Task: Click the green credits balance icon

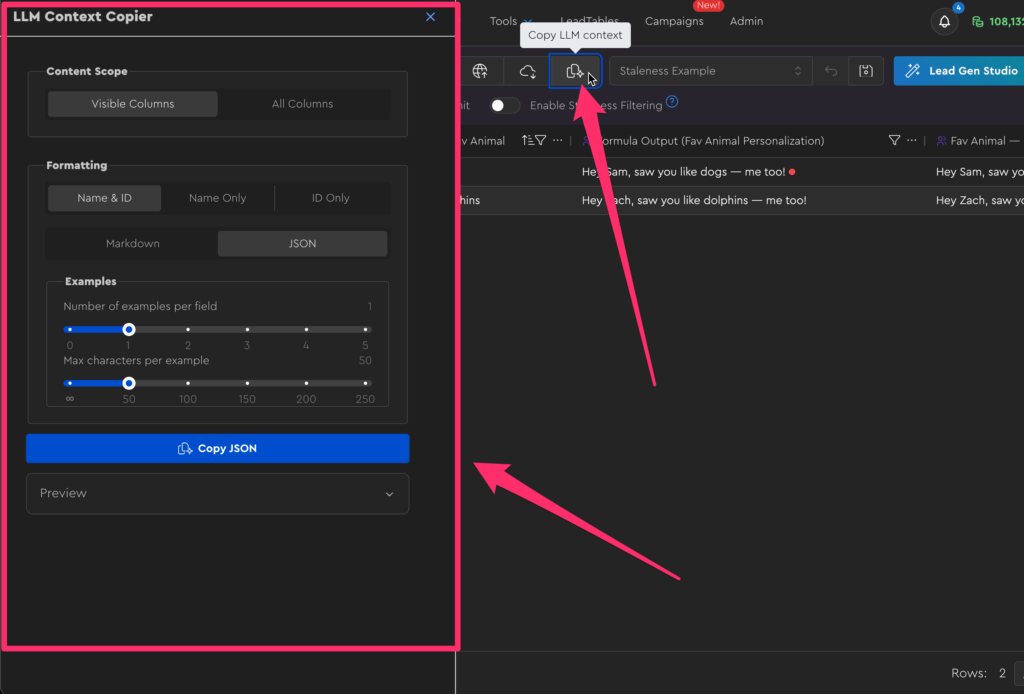Action: coord(978,21)
